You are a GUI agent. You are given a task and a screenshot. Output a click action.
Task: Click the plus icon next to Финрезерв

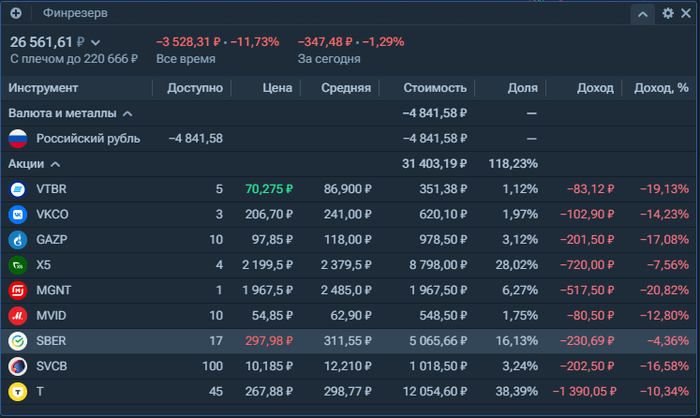pyautogui.click(x=16, y=13)
